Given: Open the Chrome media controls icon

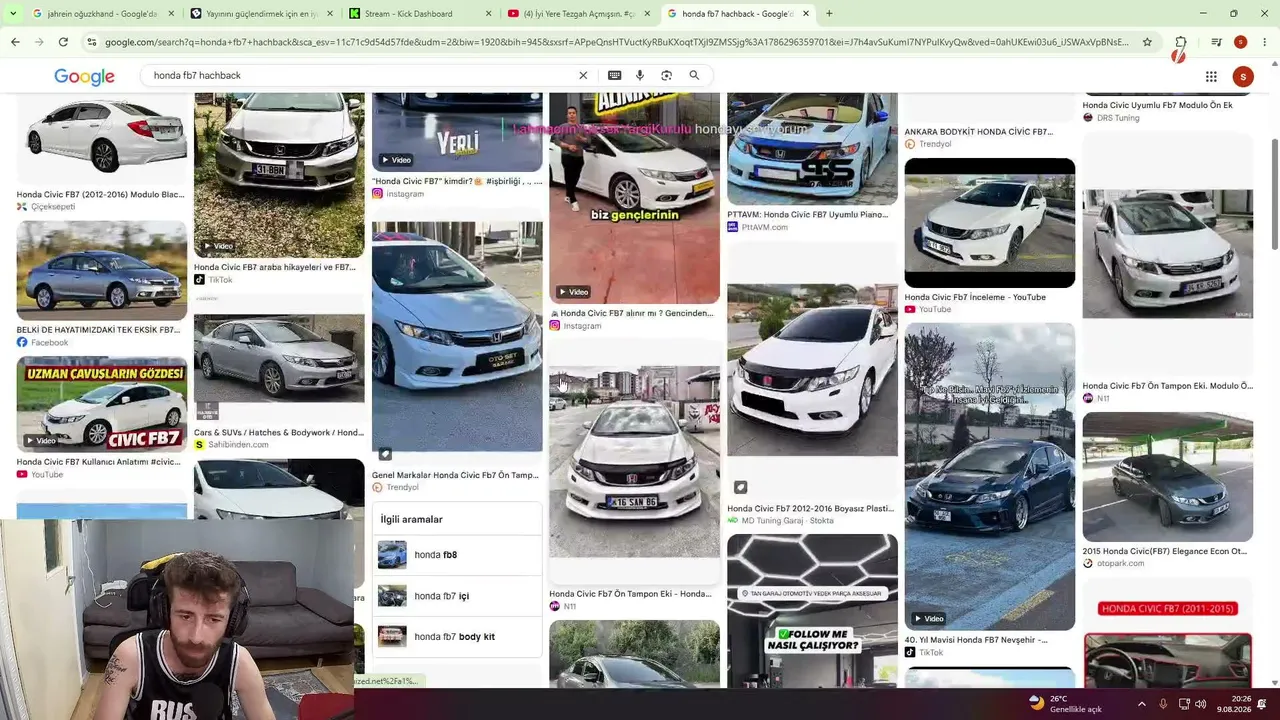Looking at the screenshot, I should (x=1216, y=42).
